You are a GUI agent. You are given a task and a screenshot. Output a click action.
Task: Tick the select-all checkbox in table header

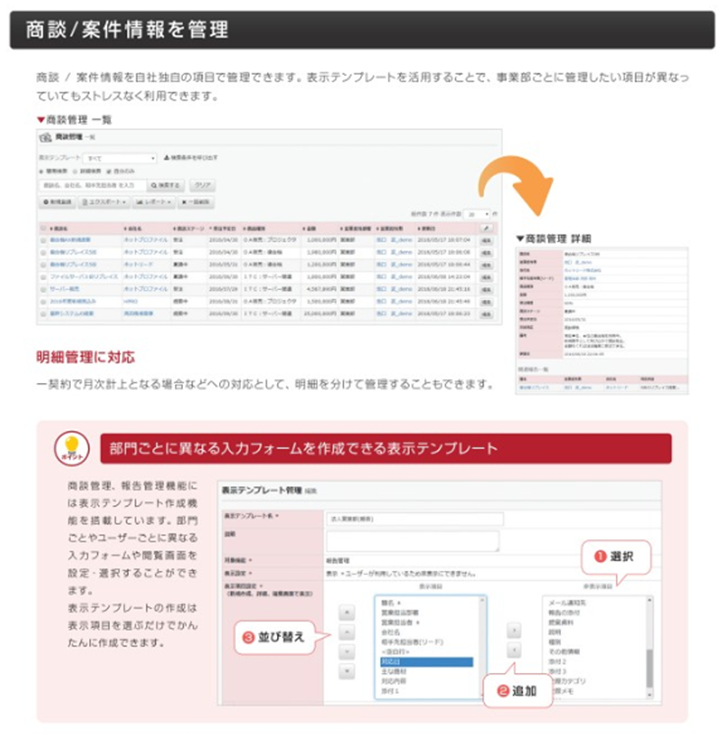point(42,228)
